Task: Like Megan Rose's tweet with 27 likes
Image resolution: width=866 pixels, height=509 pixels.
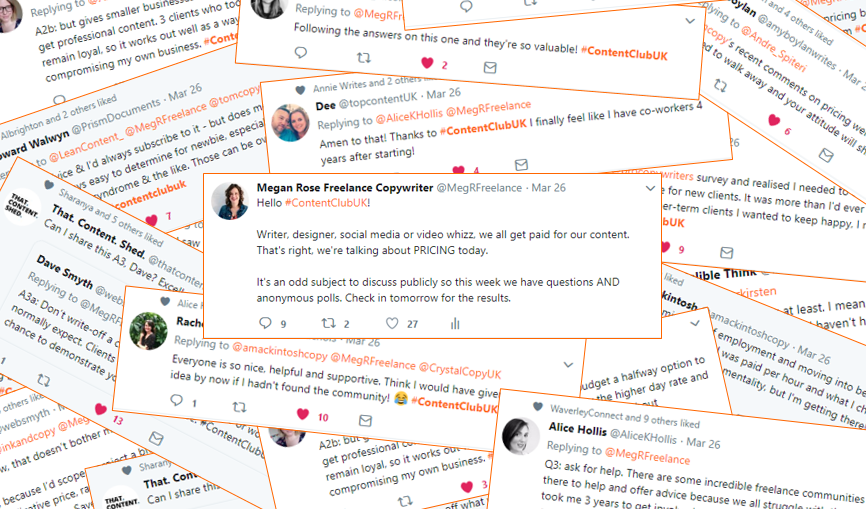Action: (392, 323)
